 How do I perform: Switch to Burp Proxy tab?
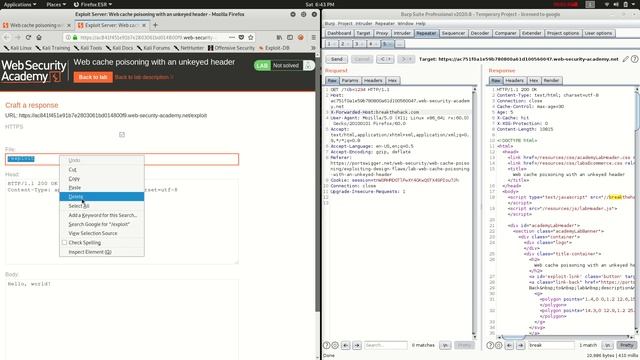(382, 33)
